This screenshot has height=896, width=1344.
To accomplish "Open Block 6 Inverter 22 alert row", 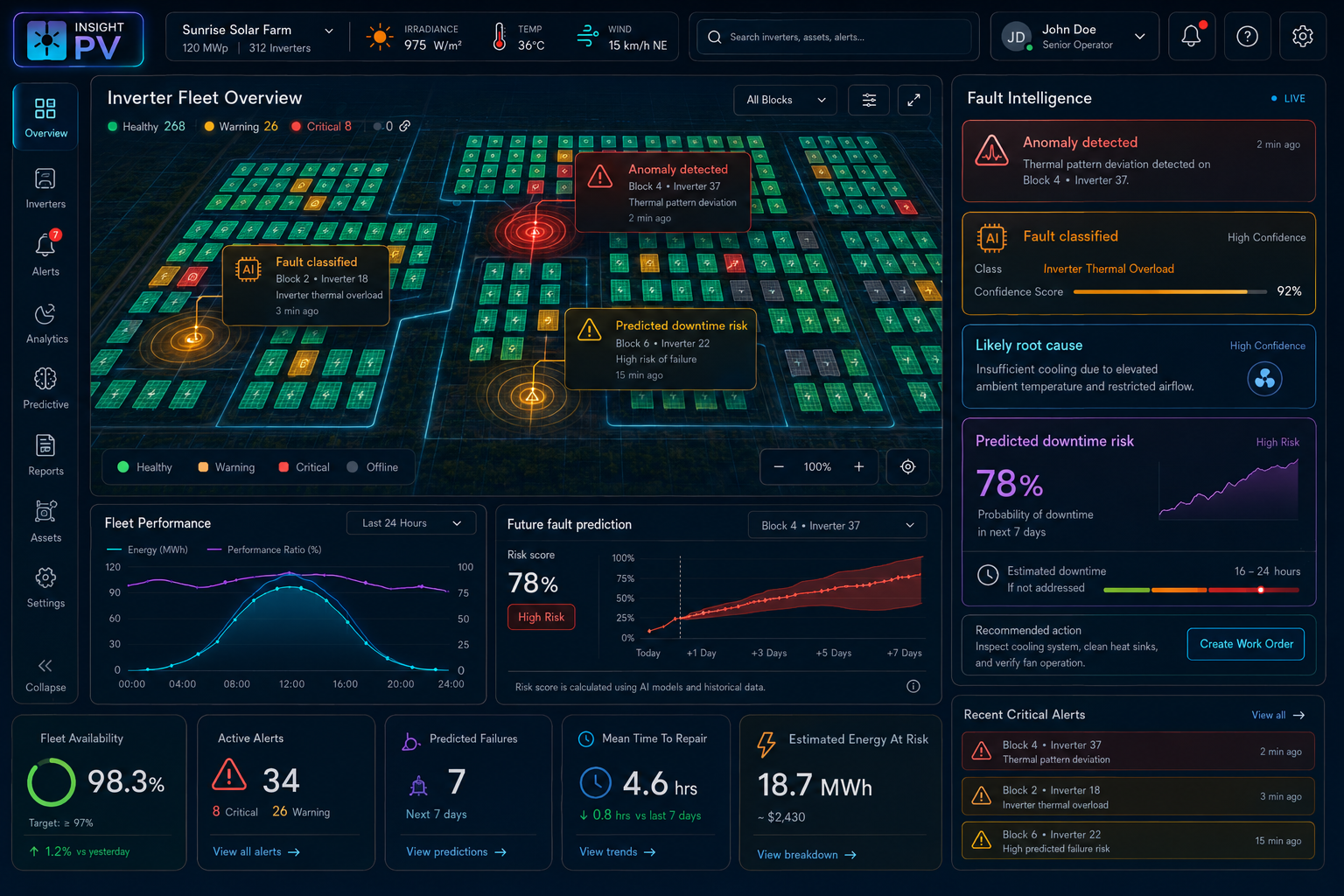I will point(1137,841).
